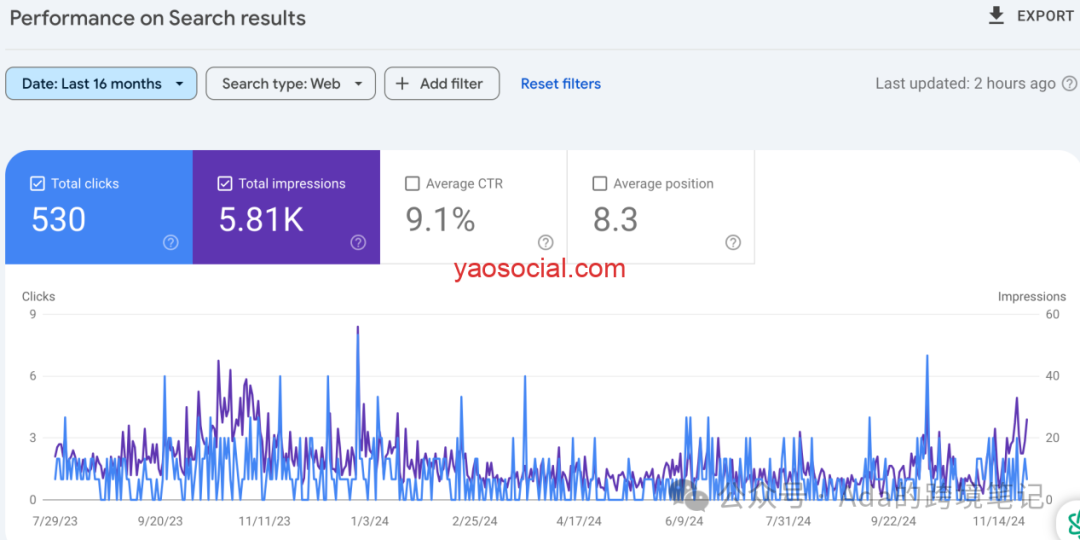This screenshot has height=540, width=1080.
Task: Click help icon on Total clicks card
Action: pos(171,242)
